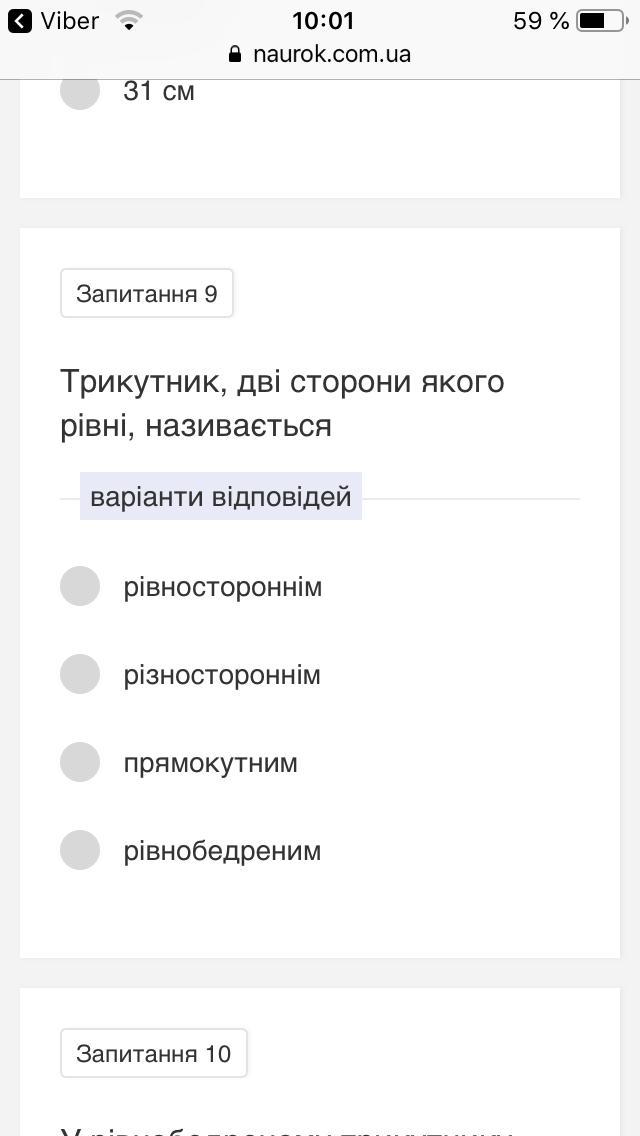
Task: Click the прямокутним answer text
Action: tap(210, 763)
